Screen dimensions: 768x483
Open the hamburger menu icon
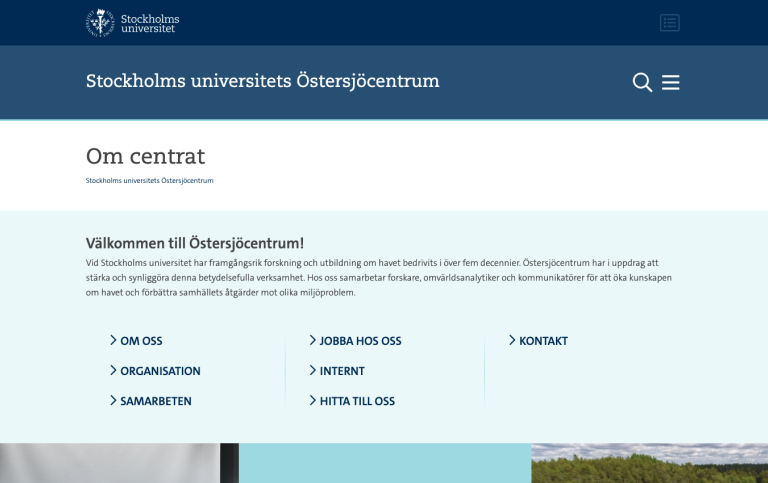[671, 82]
